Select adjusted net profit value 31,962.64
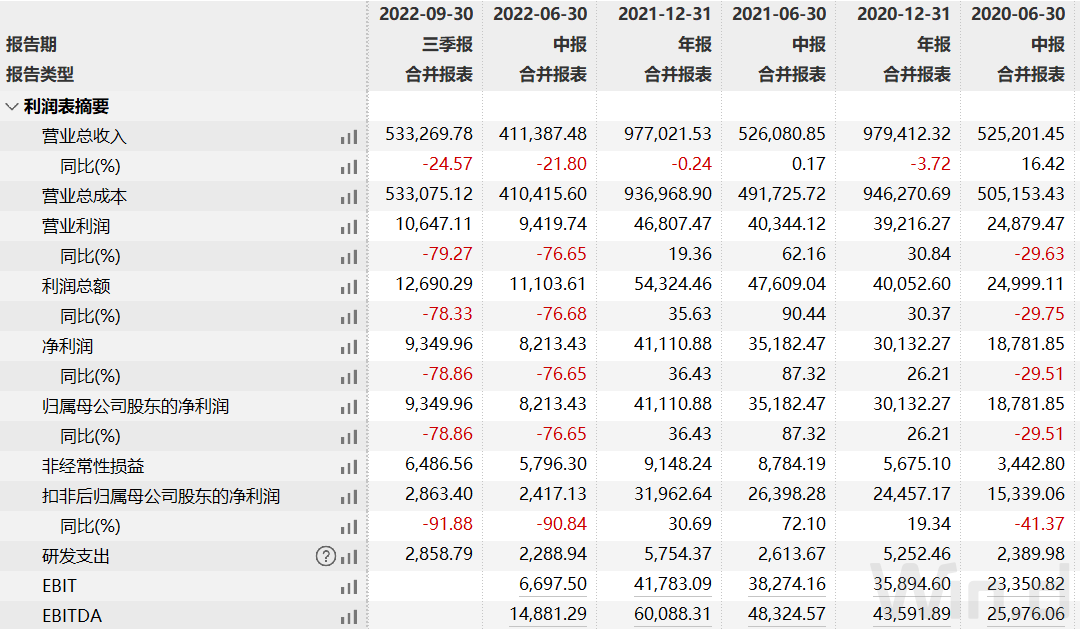Image resolution: width=1080 pixels, height=629 pixels. [673, 494]
